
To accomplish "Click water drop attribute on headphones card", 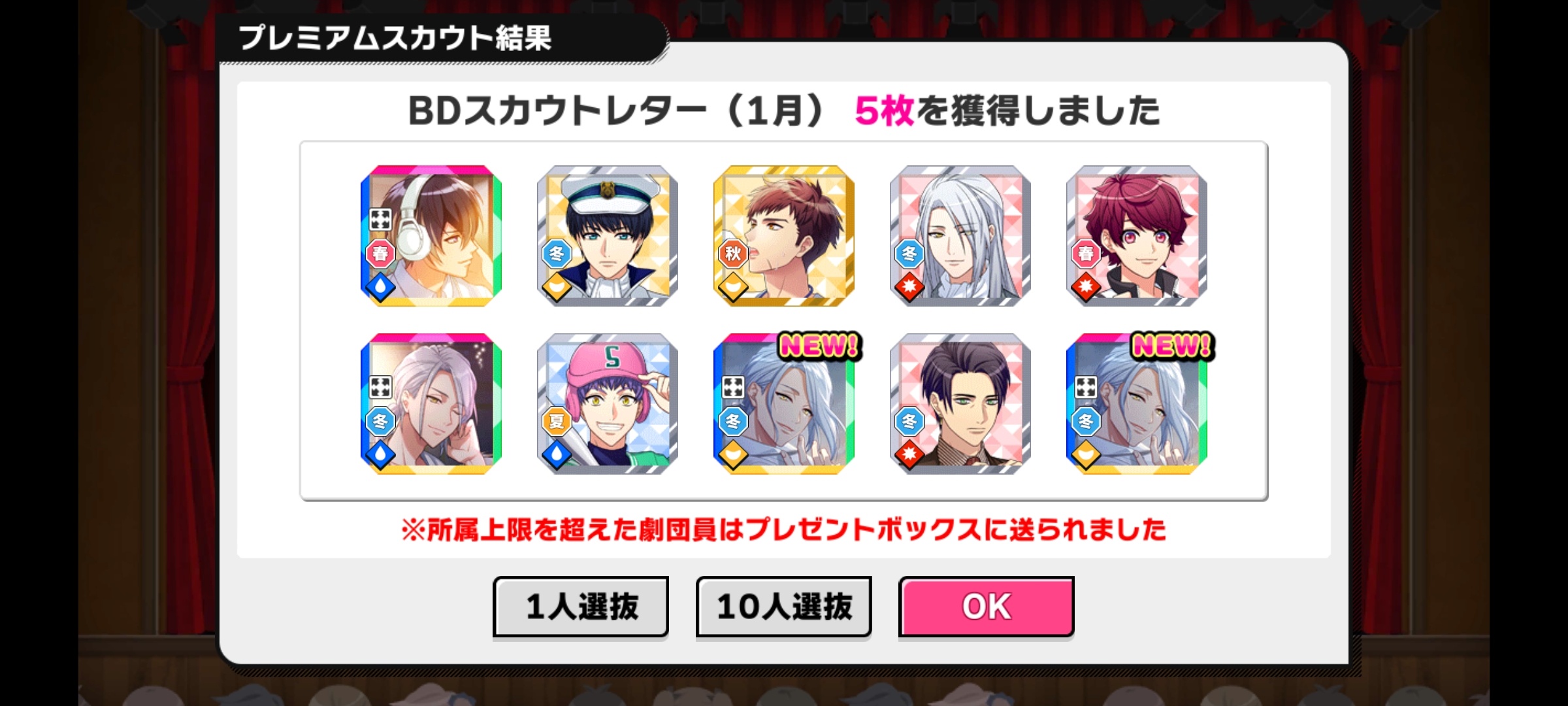I will pos(380,287).
